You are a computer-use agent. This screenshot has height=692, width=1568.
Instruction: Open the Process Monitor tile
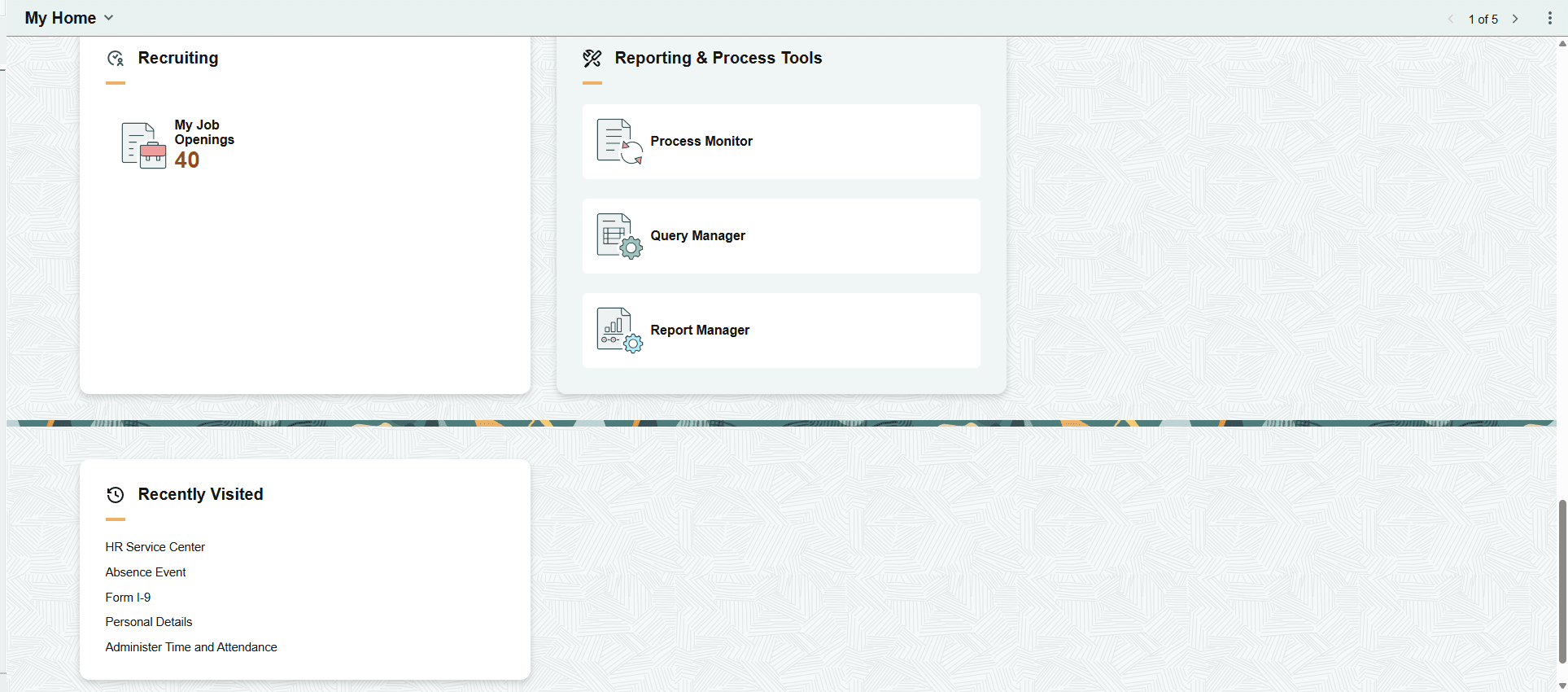[781, 142]
